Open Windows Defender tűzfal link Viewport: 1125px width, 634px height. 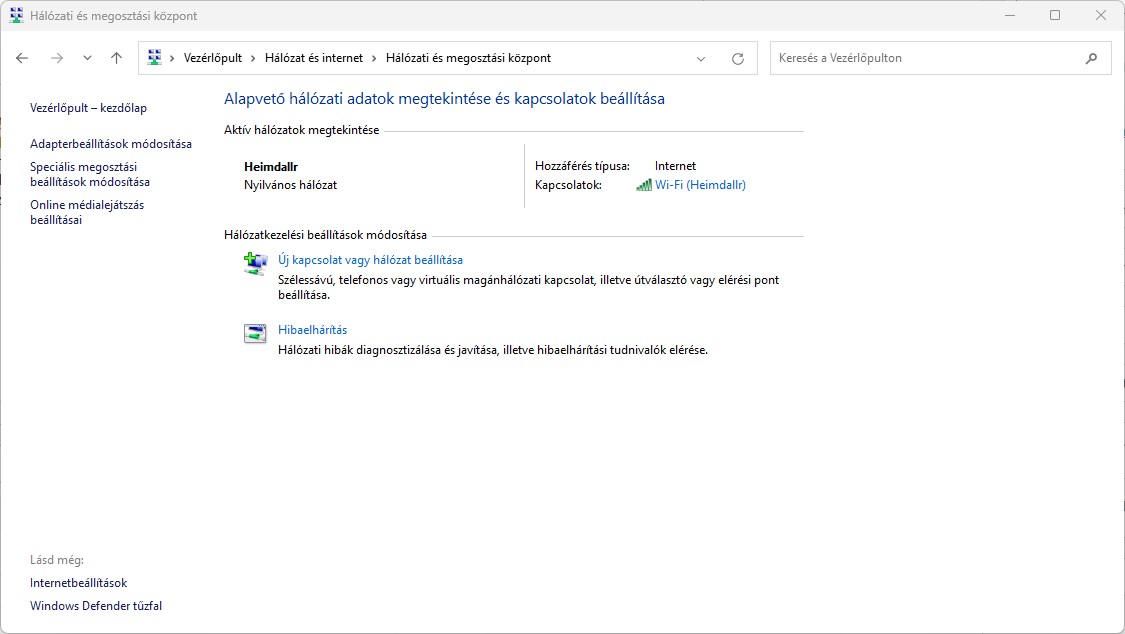[96, 606]
